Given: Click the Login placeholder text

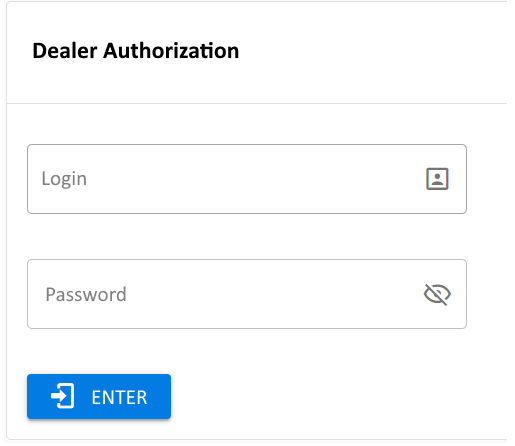Looking at the screenshot, I should coord(64,179).
